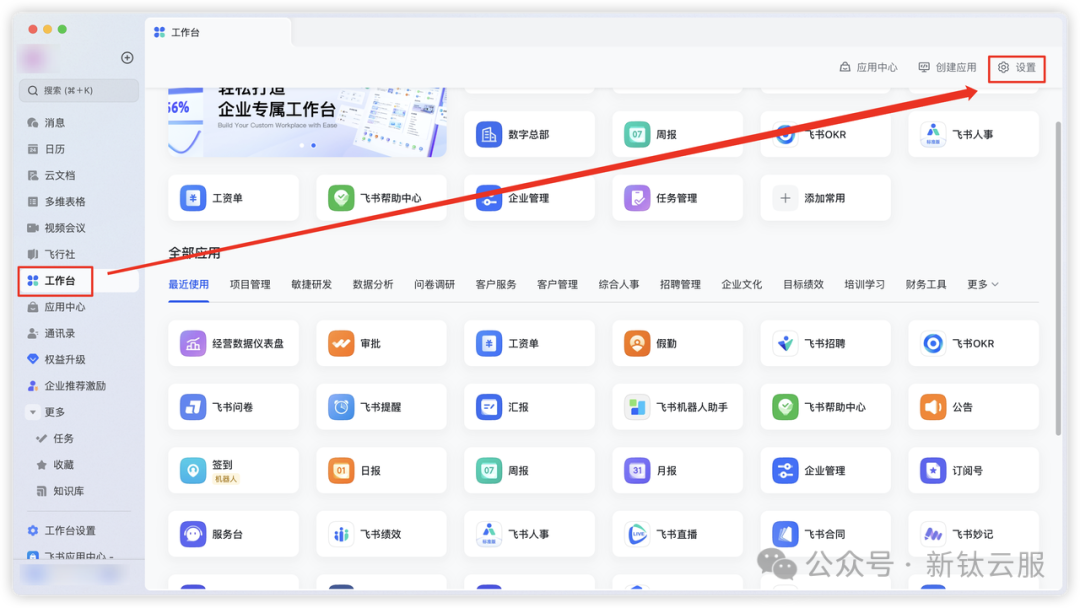Open 应用中心 from the top bar
1080x608 pixels.
[869, 67]
